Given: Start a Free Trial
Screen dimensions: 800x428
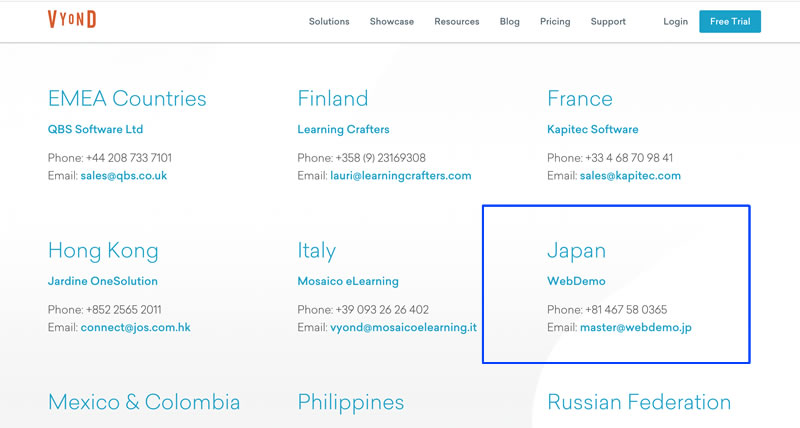Looking at the screenshot, I should 730,21.
